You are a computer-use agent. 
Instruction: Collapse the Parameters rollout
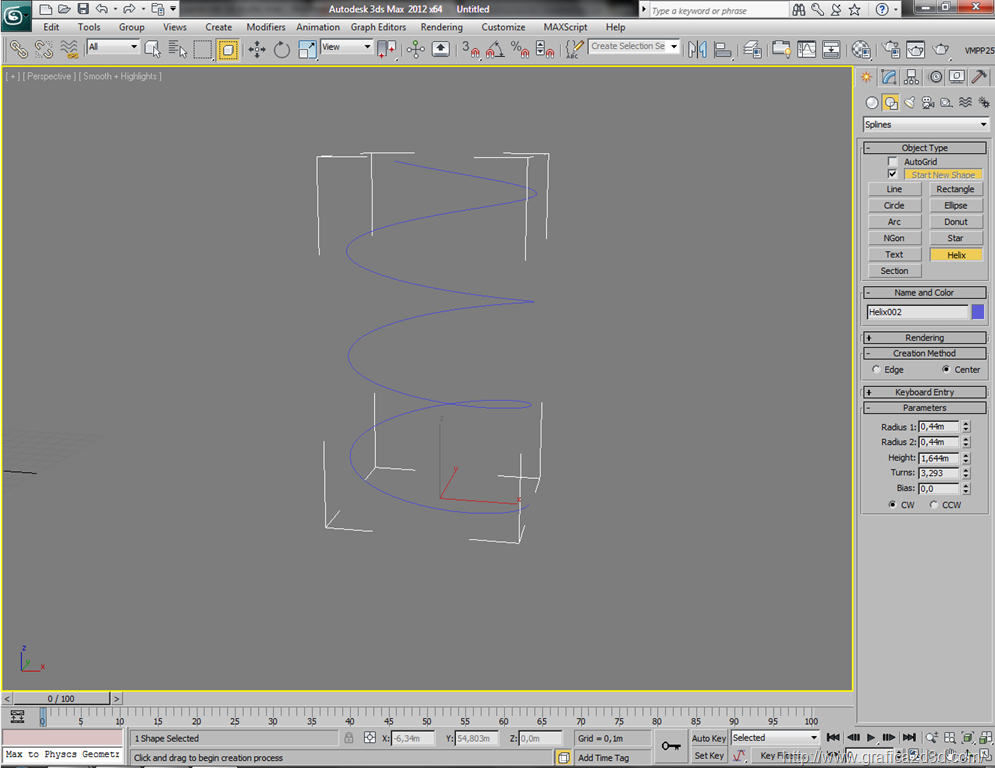point(925,408)
